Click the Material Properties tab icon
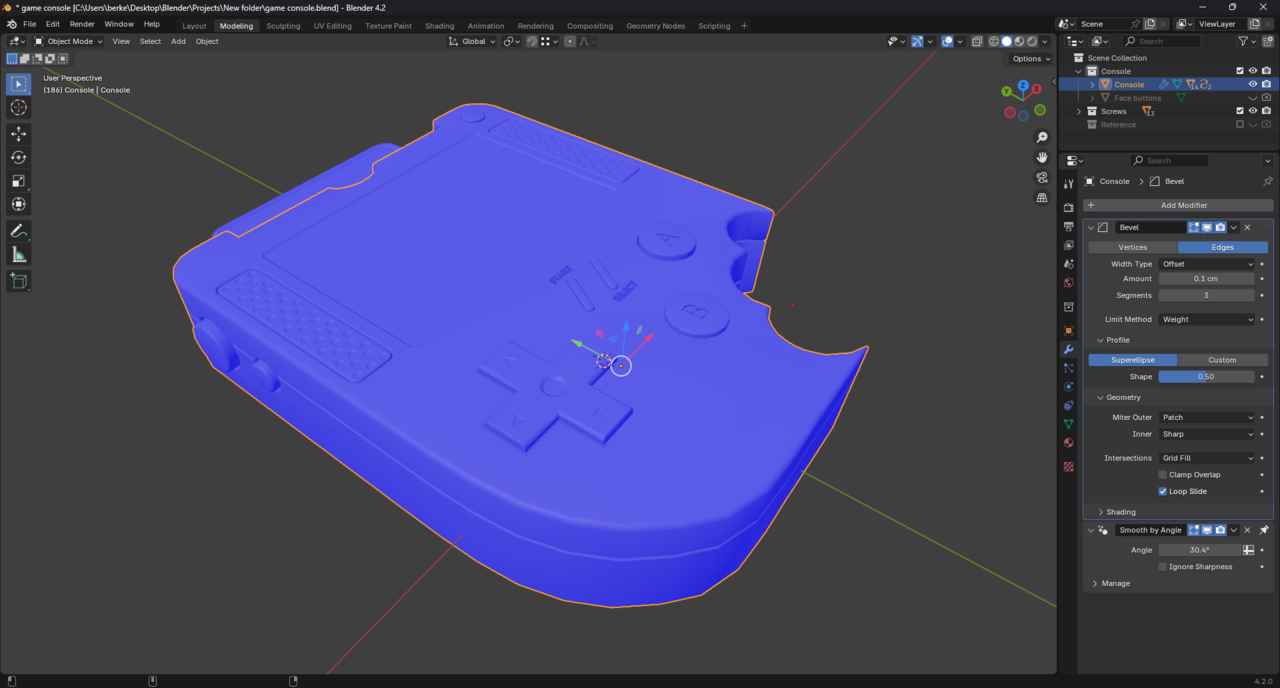Viewport: 1280px width, 688px height. tap(1067, 443)
